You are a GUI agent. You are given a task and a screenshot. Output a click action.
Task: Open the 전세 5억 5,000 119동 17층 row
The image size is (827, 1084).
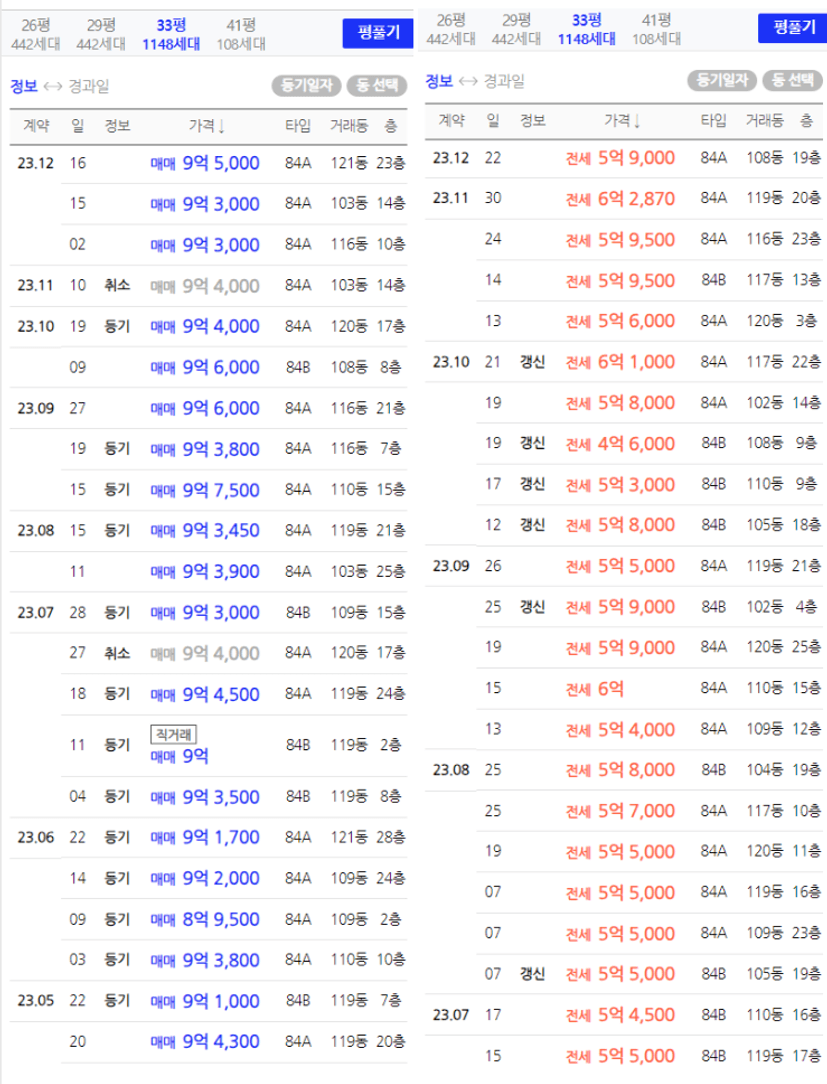point(649,1056)
